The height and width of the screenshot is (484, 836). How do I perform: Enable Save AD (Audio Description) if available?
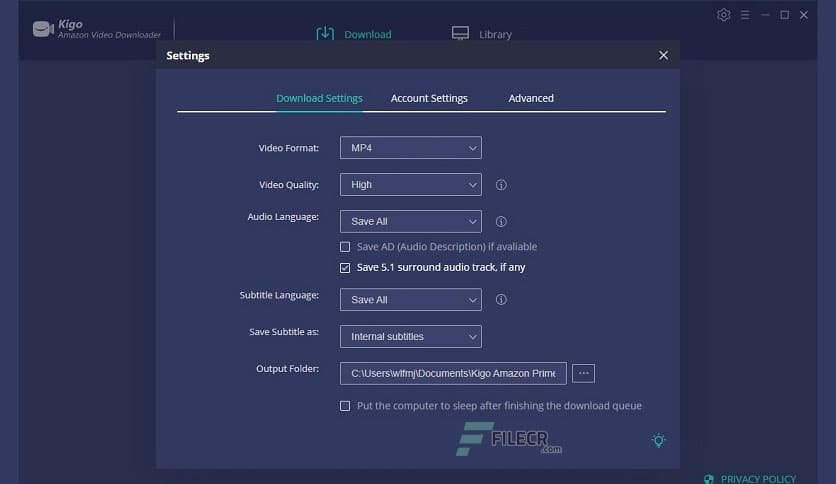345,247
